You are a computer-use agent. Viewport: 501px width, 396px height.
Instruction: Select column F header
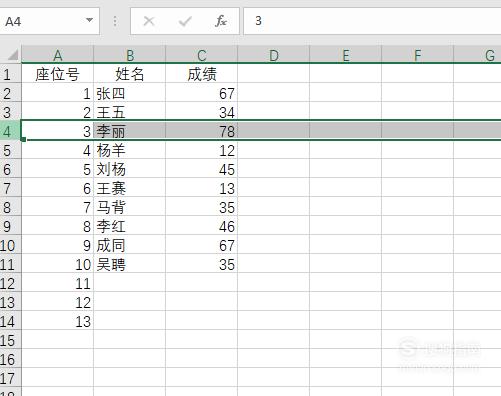point(418,55)
